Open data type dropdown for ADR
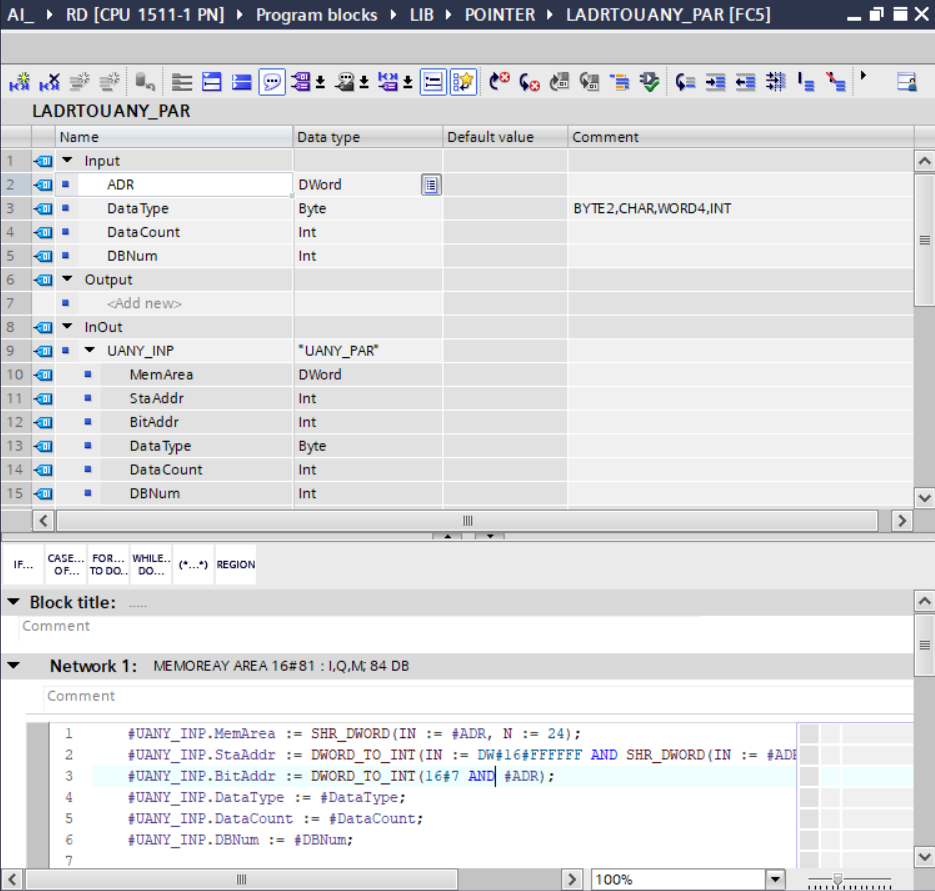Screen dimensions: 935x891 click(431, 185)
